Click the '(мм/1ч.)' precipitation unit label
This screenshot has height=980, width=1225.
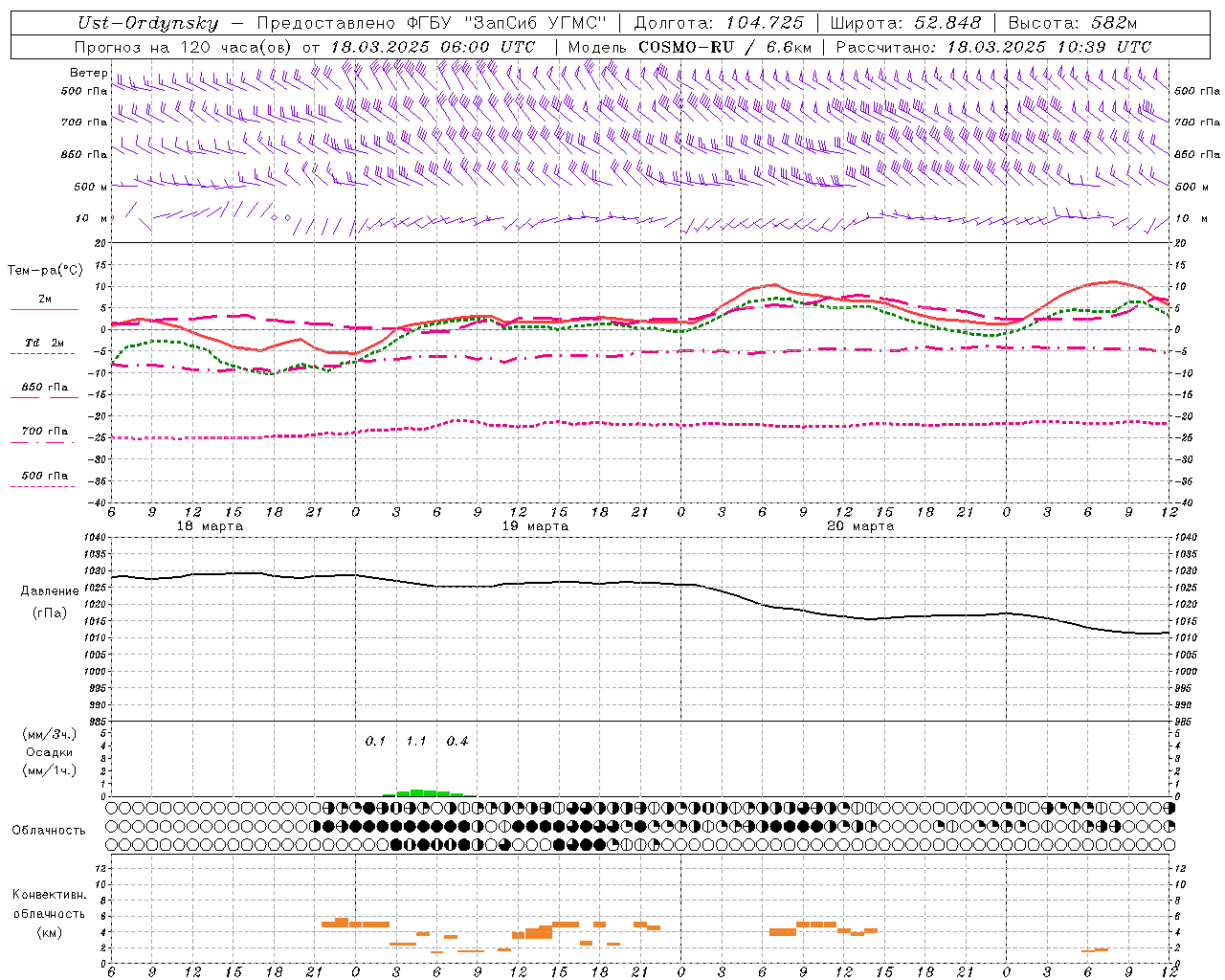click(x=50, y=770)
